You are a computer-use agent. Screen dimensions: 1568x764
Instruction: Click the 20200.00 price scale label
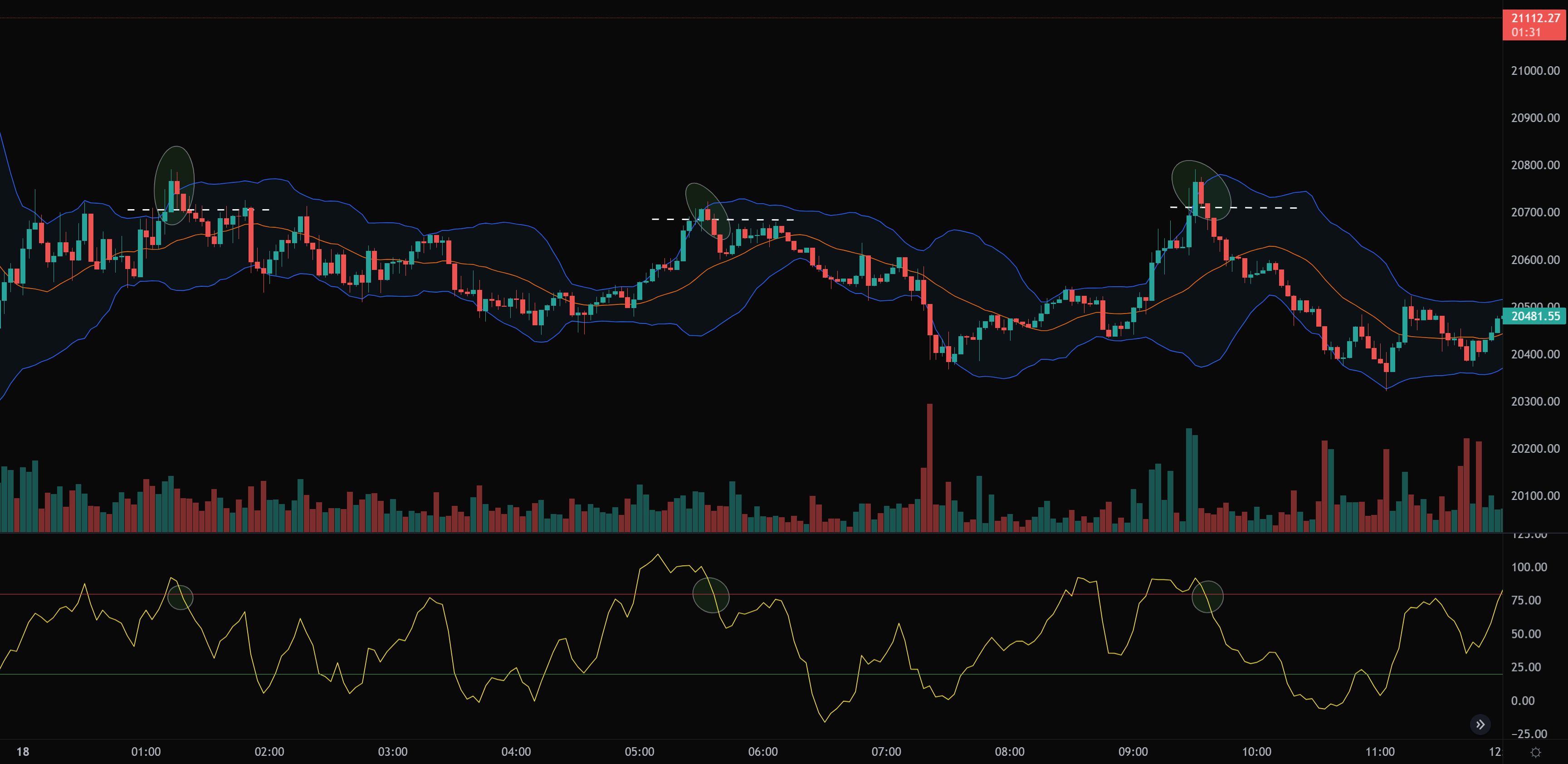pyautogui.click(x=1535, y=449)
